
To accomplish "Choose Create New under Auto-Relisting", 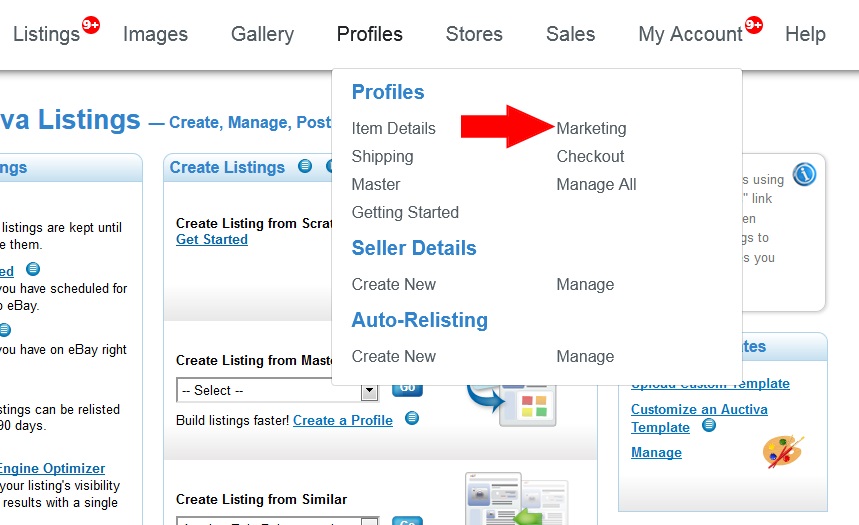I will tap(393, 356).
